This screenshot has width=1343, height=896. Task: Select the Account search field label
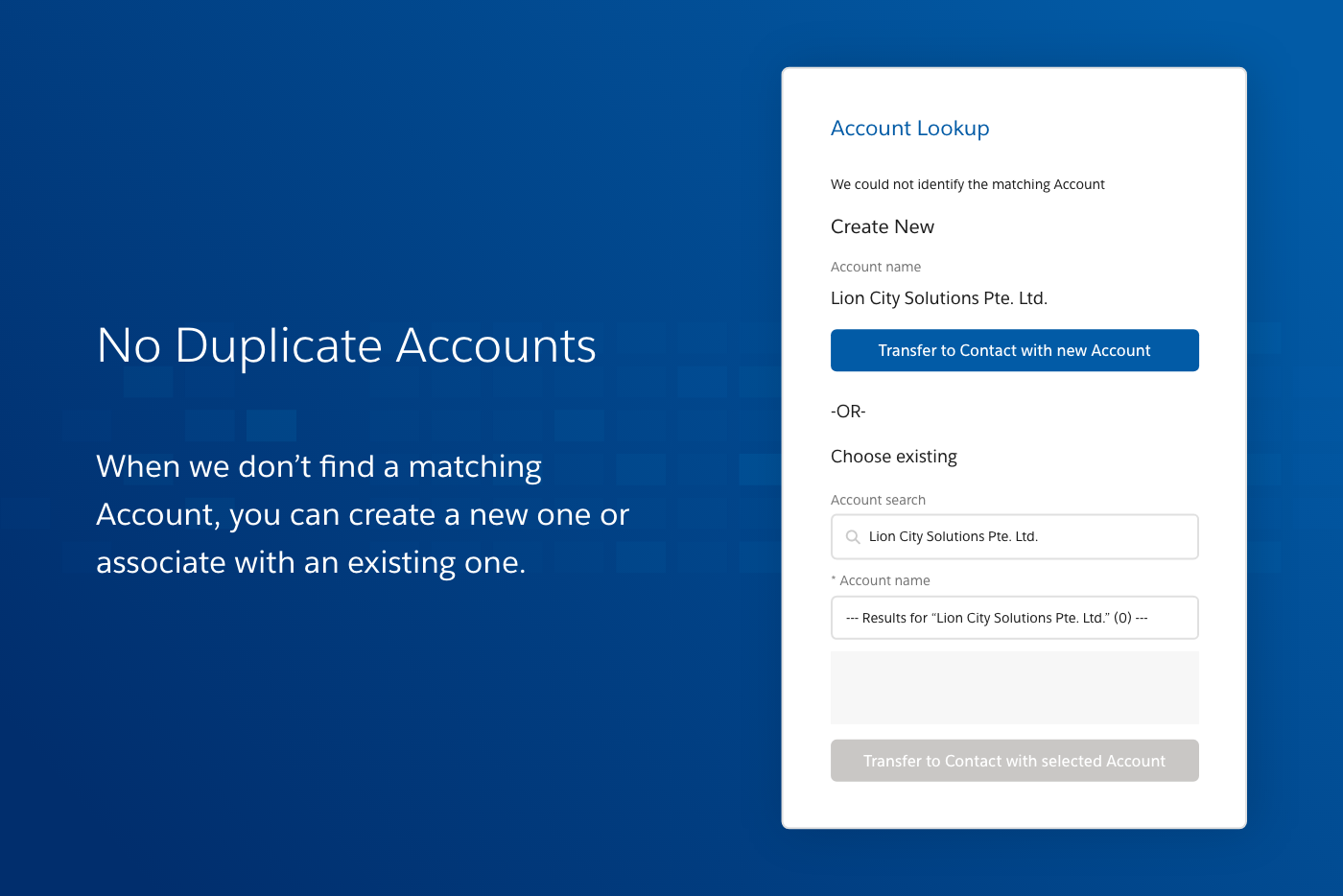pyautogui.click(x=878, y=500)
